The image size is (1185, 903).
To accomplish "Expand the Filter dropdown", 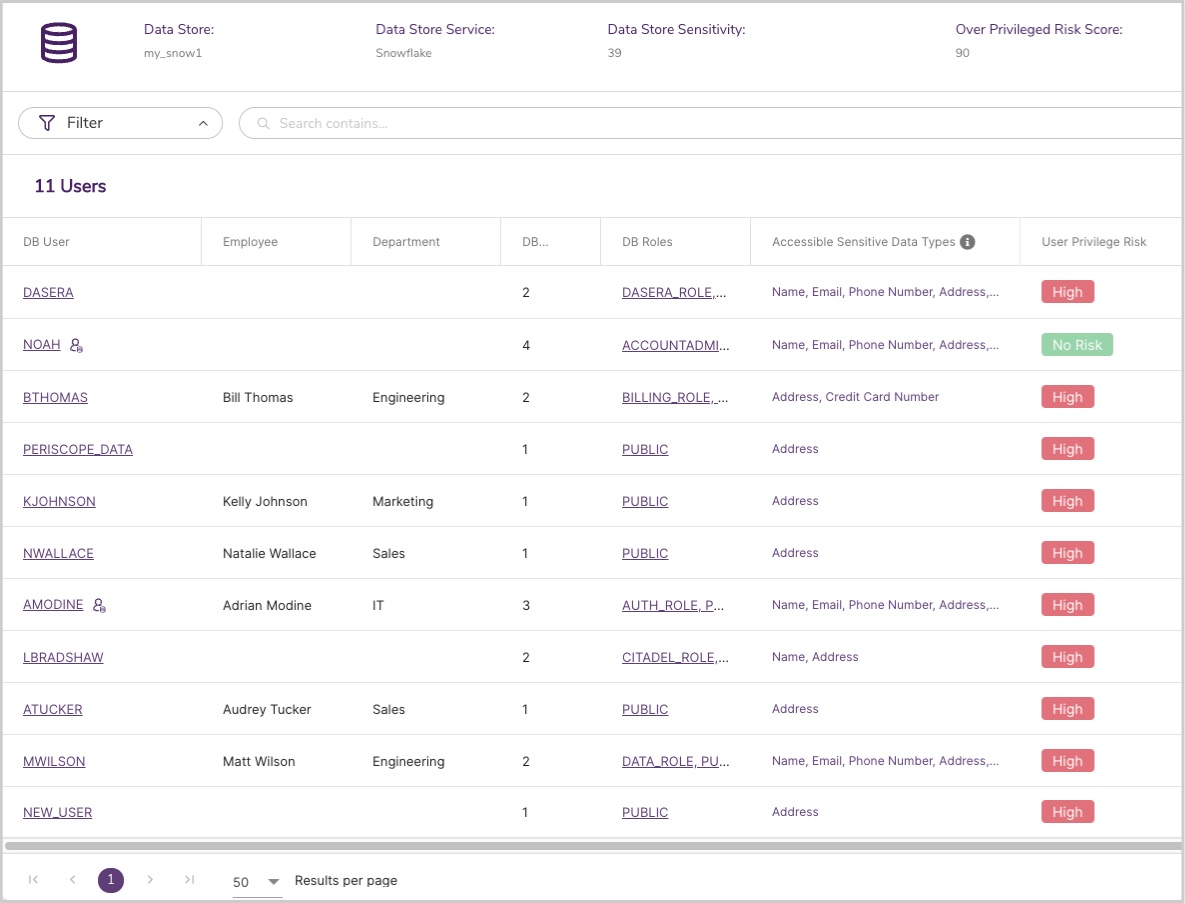I will click(120, 123).
